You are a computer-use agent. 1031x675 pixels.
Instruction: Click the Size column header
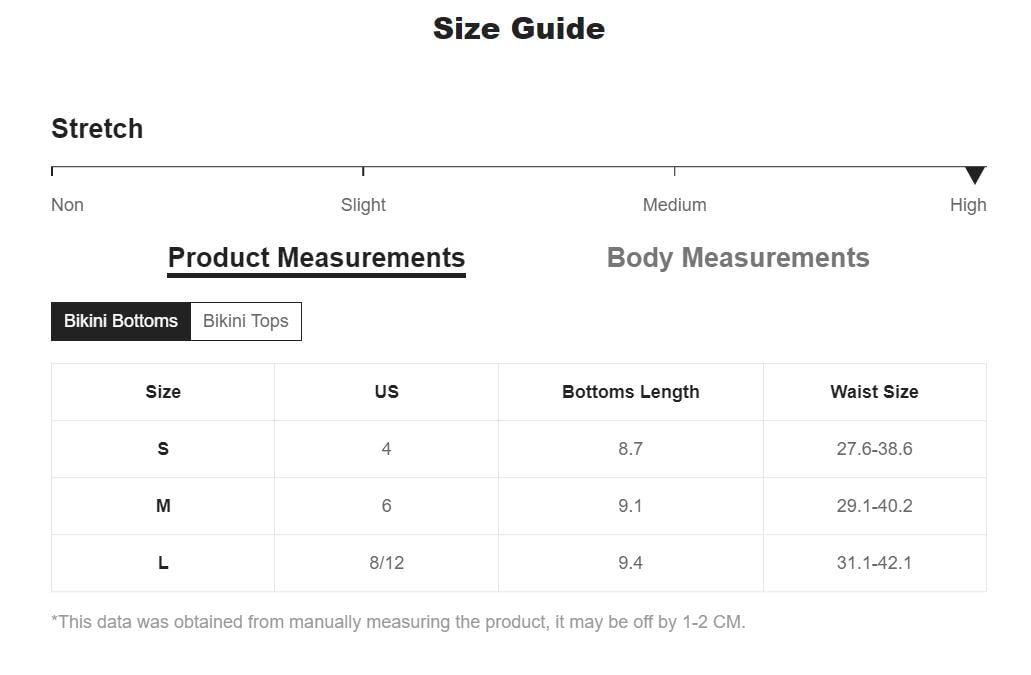click(163, 392)
